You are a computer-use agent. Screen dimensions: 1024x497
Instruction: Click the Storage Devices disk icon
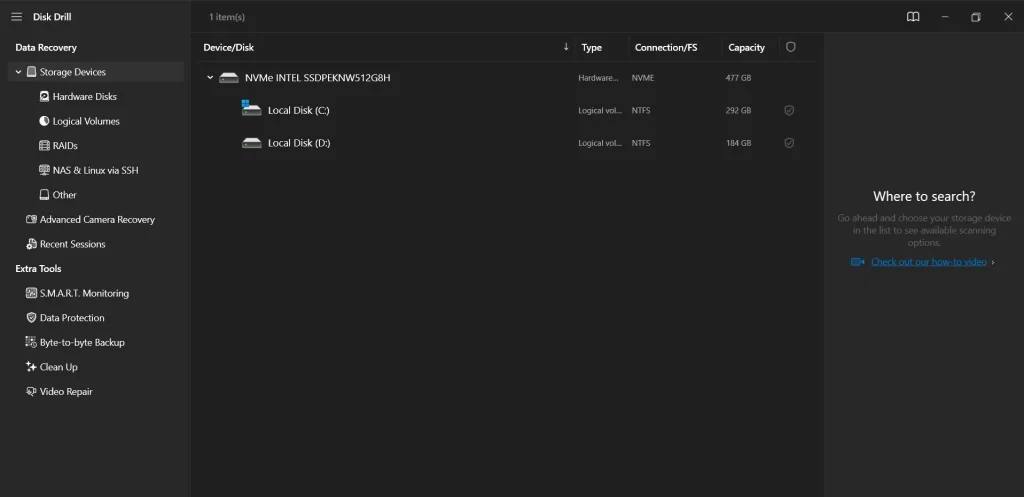31,72
